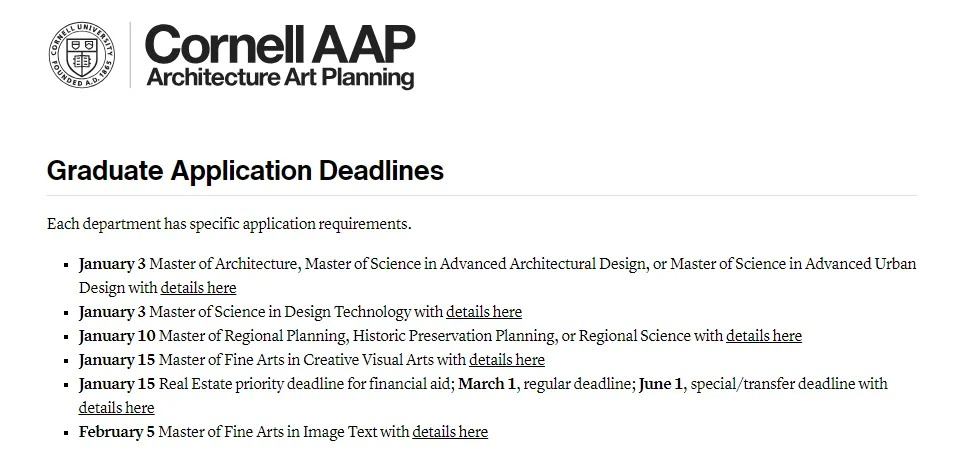Viewport: 953px width, 451px height.
Task: Click January 15 date beside Real Estate
Action: [x=117, y=384]
